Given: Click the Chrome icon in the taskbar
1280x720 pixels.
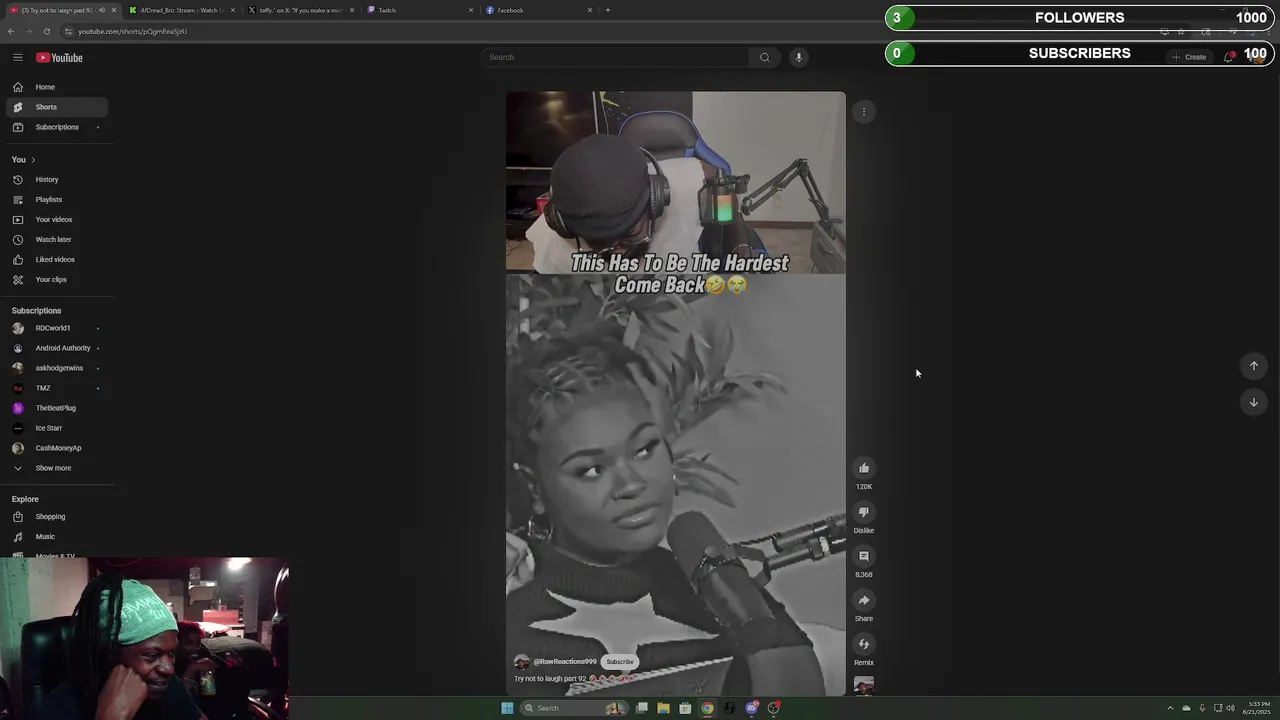Looking at the screenshot, I should (707, 708).
